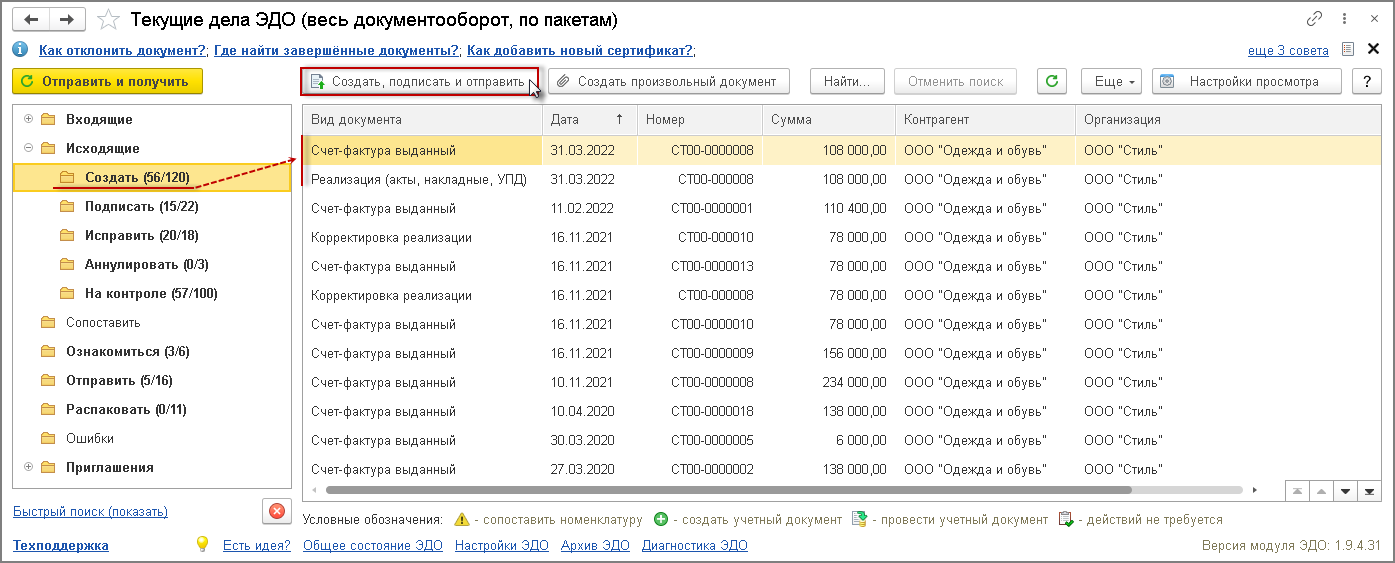Click the number cell СТ00-0000018
The image size is (1395, 563).
click(x=700, y=411)
